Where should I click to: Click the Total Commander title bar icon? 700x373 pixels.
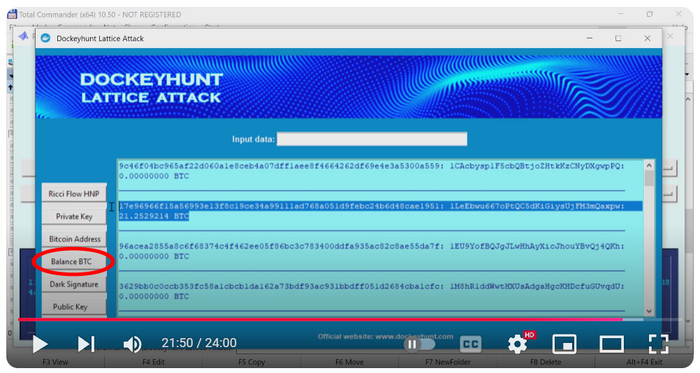pos(12,14)
